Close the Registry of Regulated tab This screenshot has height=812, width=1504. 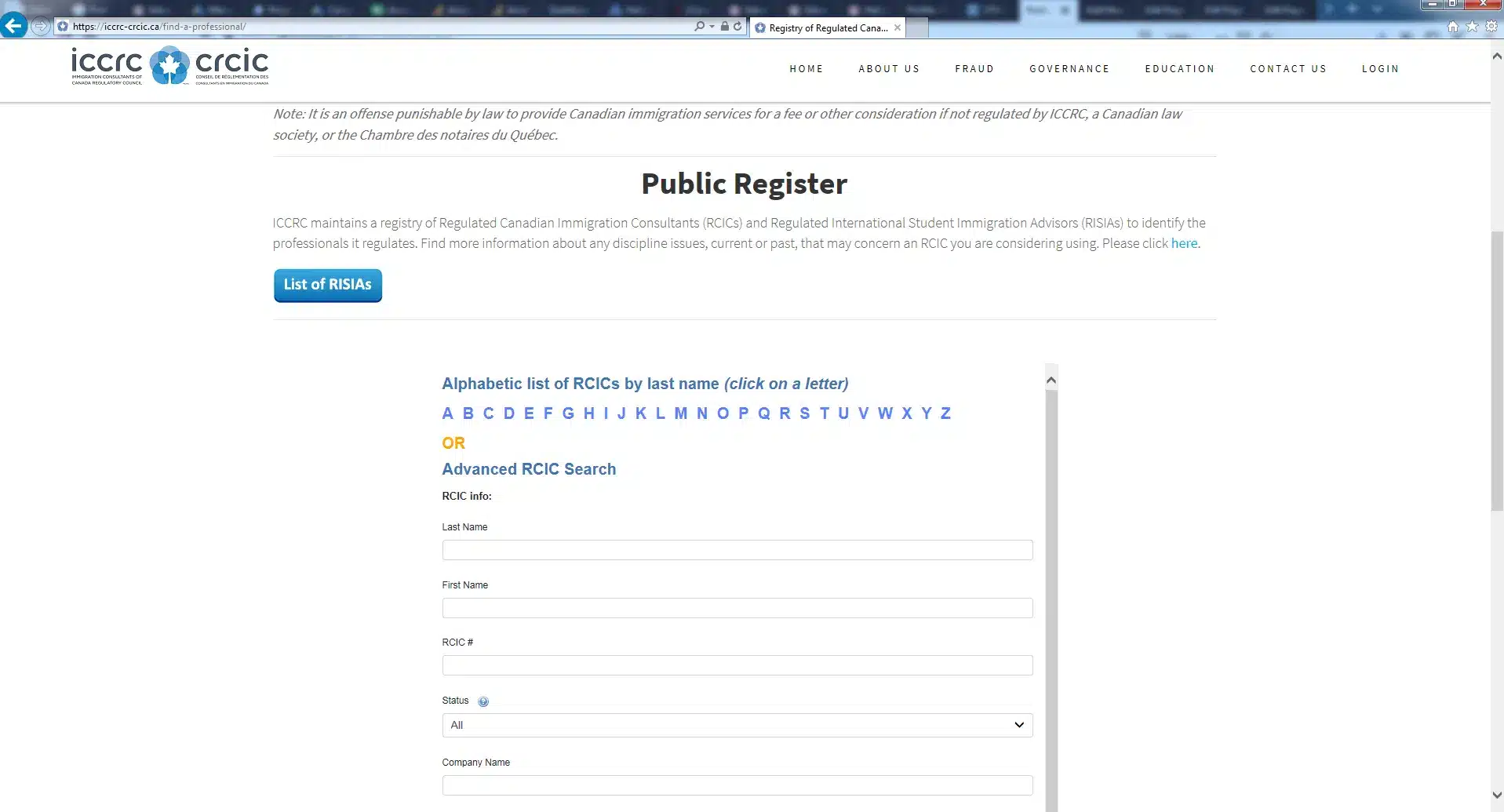click(x=898, y=27)
